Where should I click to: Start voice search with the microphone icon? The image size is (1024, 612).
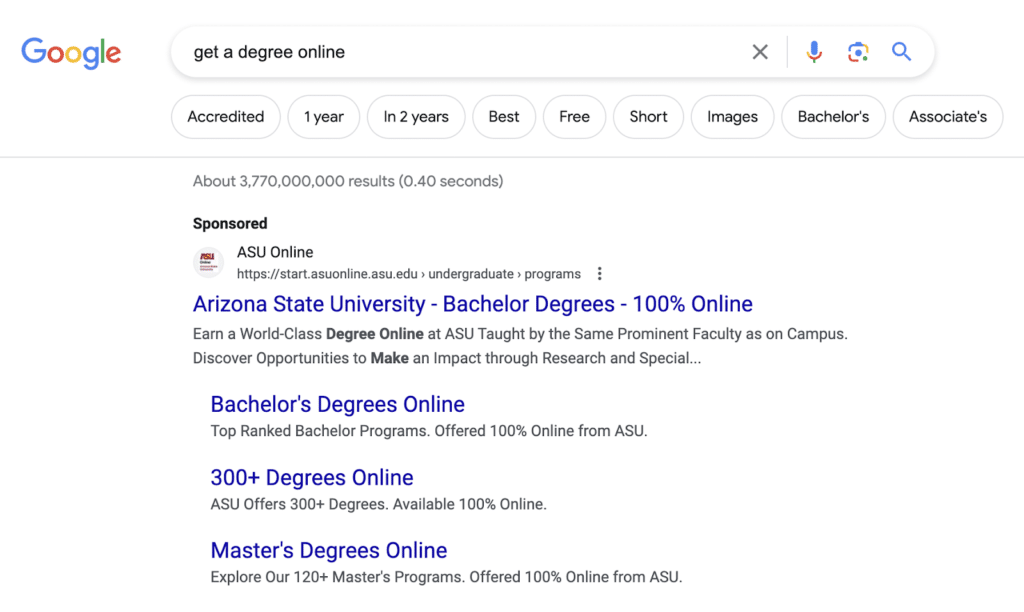[x=814, y=51]
